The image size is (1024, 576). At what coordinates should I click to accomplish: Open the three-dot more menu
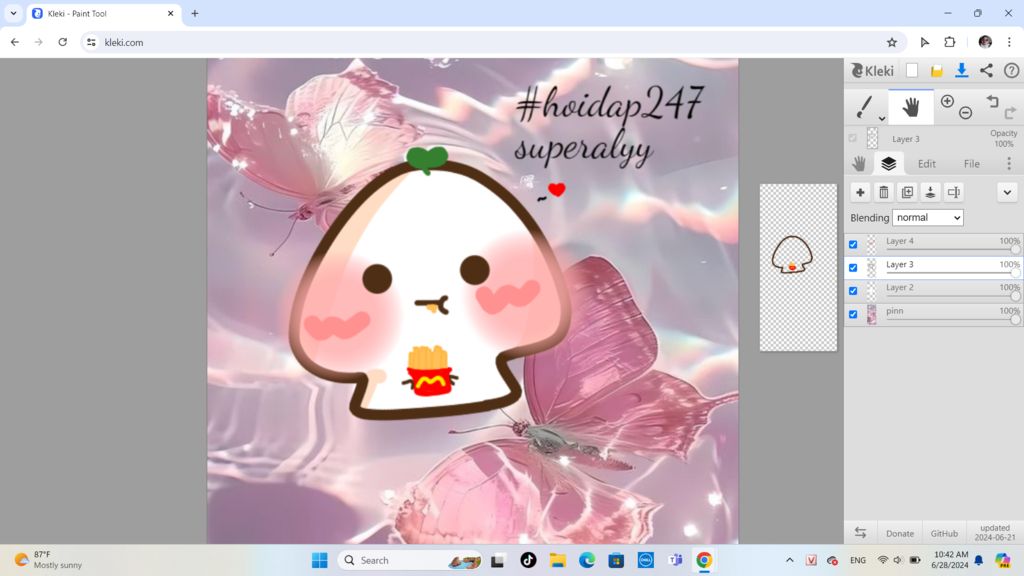1008,163
